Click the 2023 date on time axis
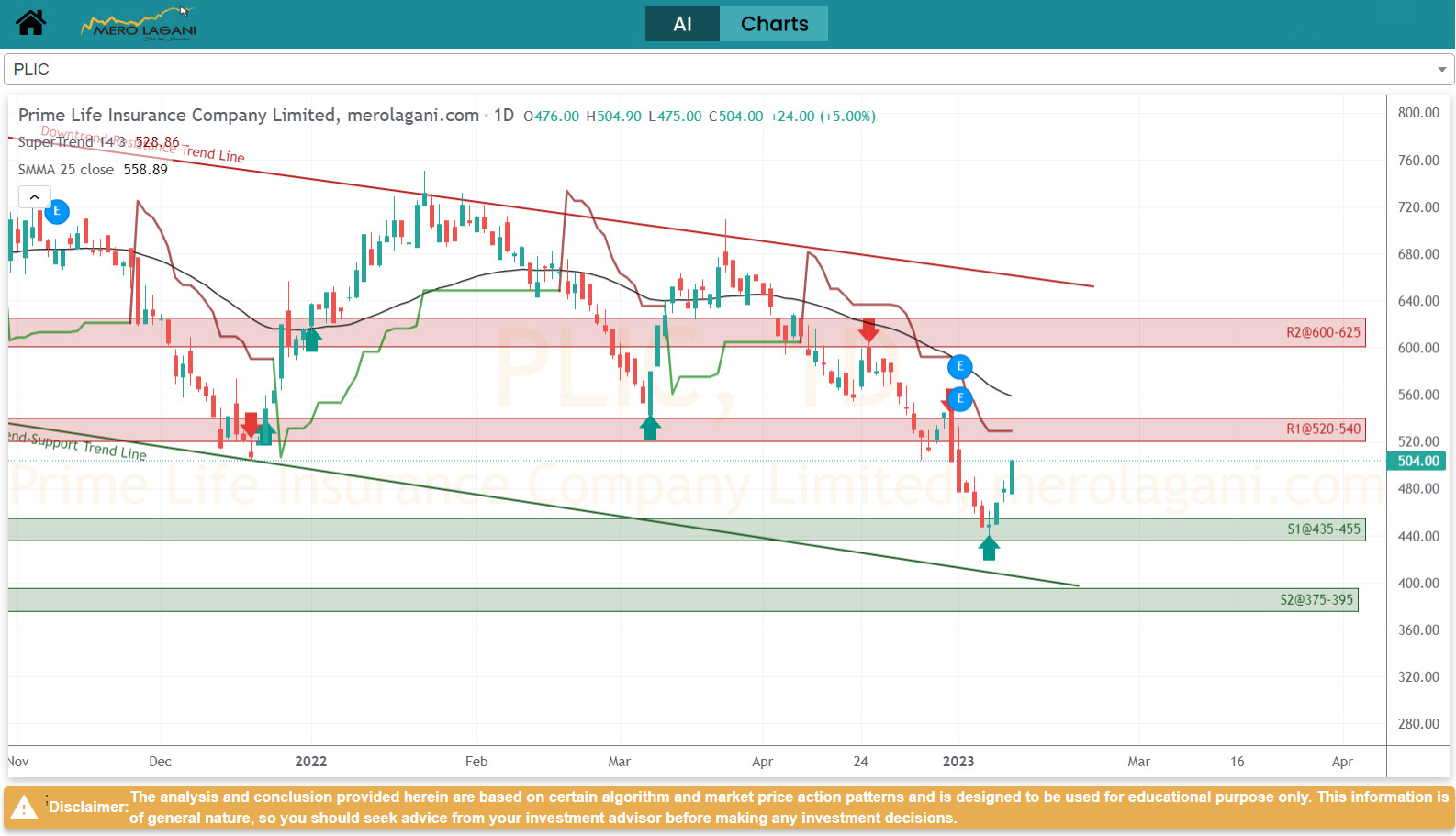Screen dimensions: 1456x836 tap(958, 762)
